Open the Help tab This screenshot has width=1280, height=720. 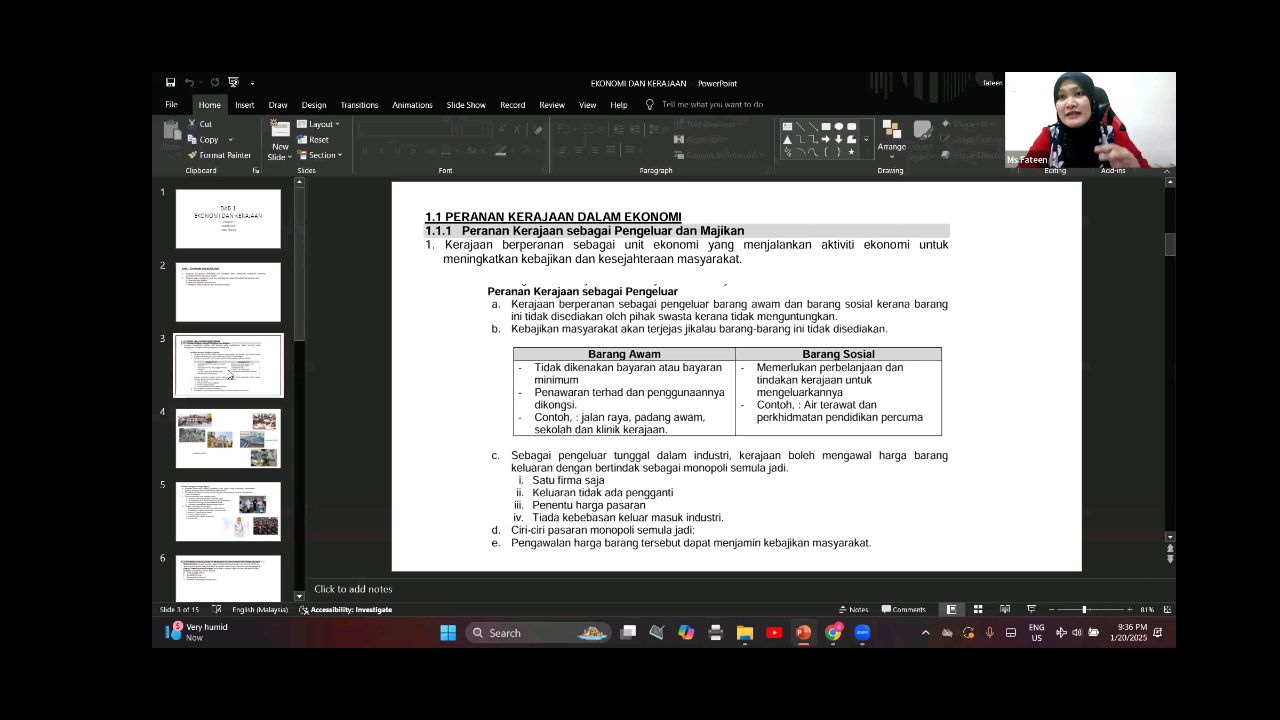619,104
